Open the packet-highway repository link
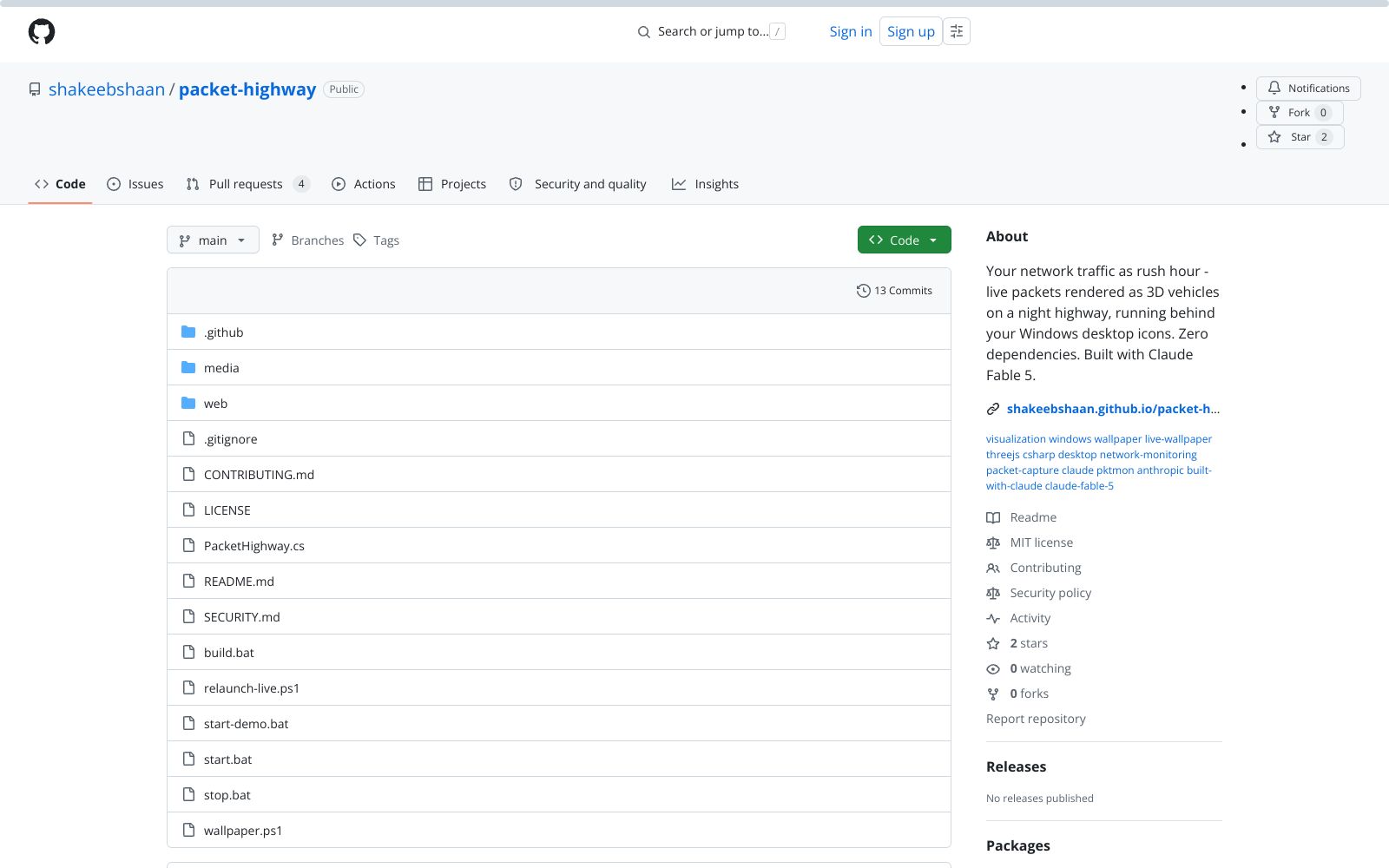Image resolution: width=1389 pixels, height=868 pixels. click(x=247, y=89)
